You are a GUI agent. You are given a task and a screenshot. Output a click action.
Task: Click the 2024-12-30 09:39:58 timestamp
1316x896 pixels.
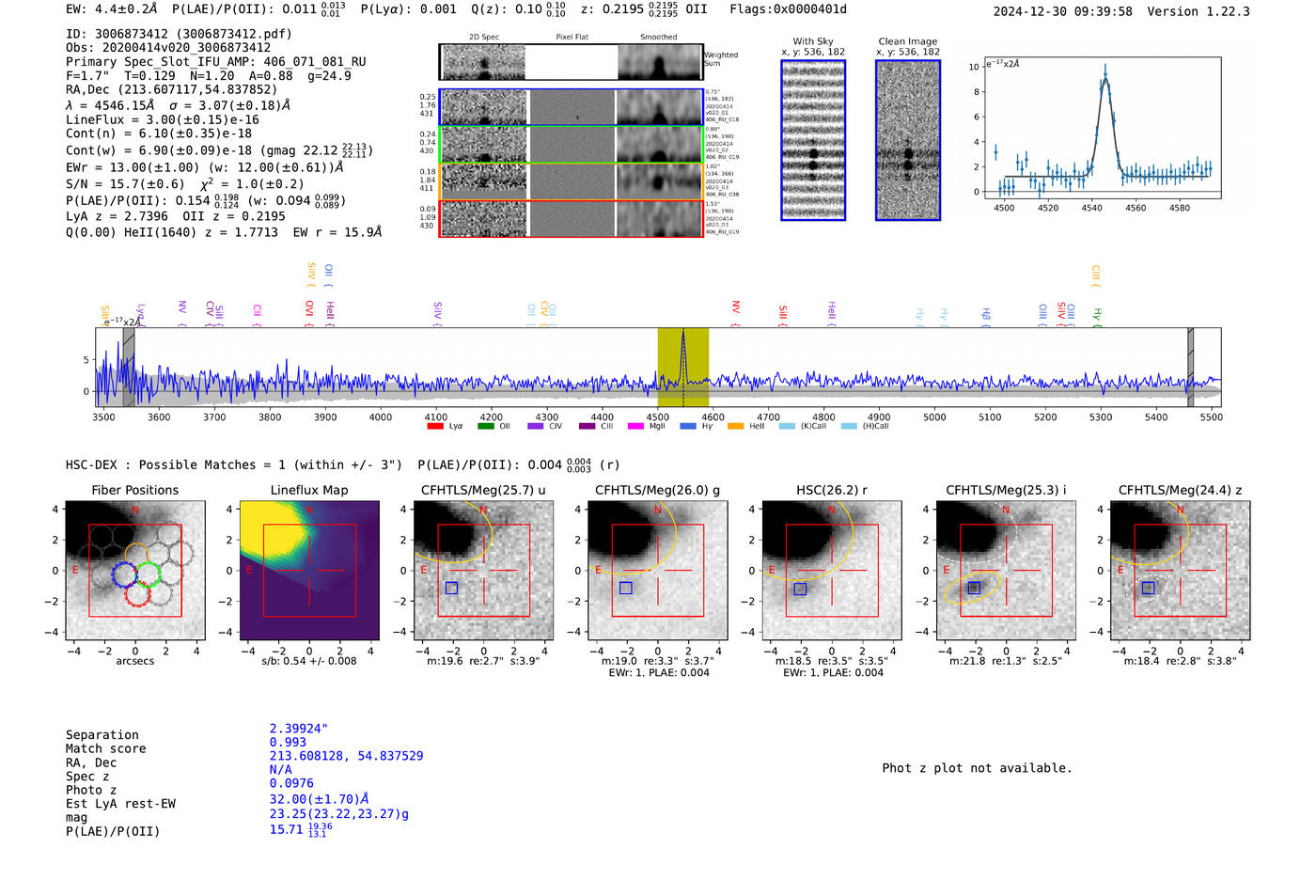(x=1063, y=11)
